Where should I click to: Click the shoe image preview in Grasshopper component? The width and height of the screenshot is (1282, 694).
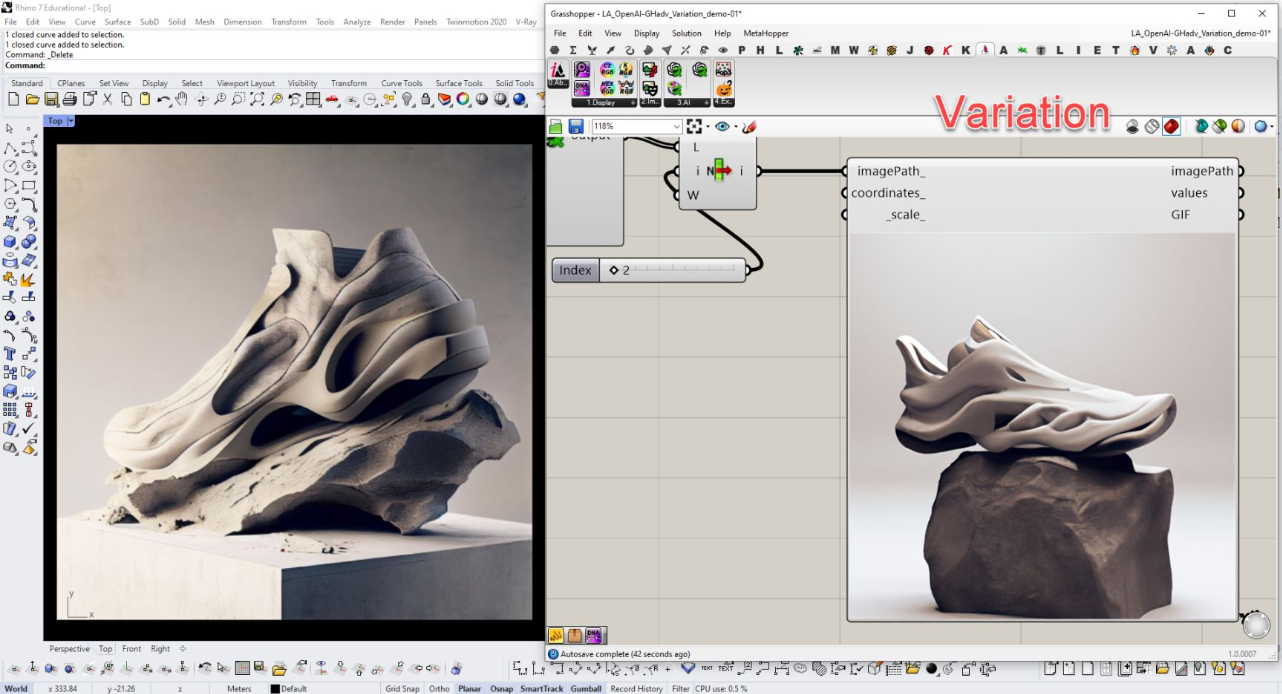pos(1042,426)
